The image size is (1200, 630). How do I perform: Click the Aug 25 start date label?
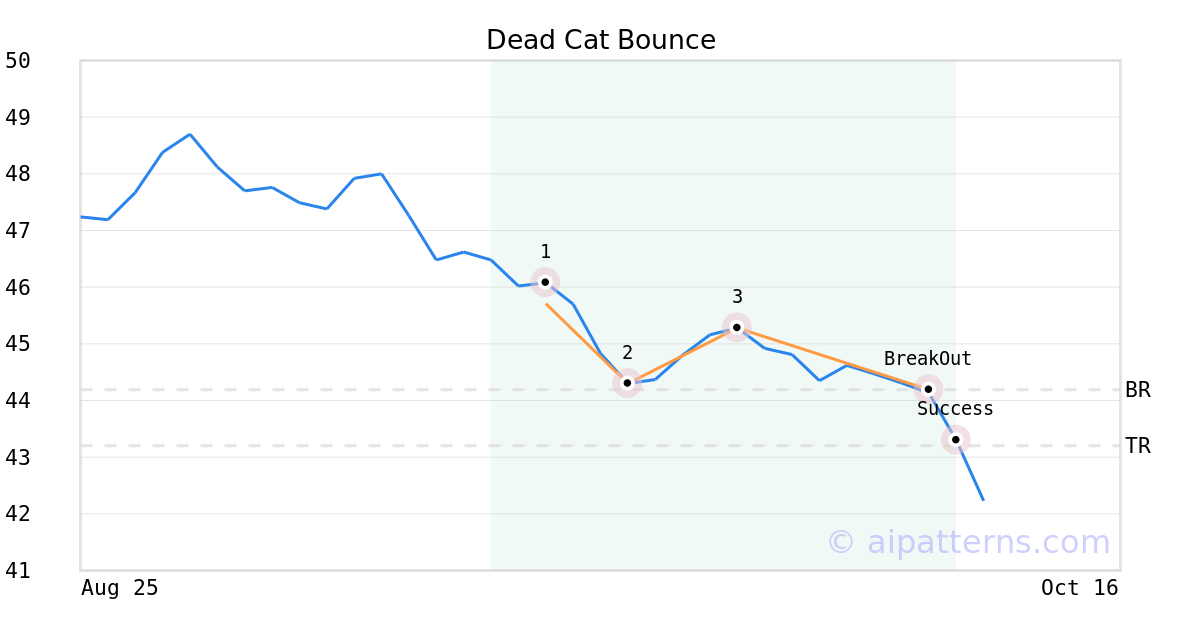pyautogui.click(x=120, y=588)
